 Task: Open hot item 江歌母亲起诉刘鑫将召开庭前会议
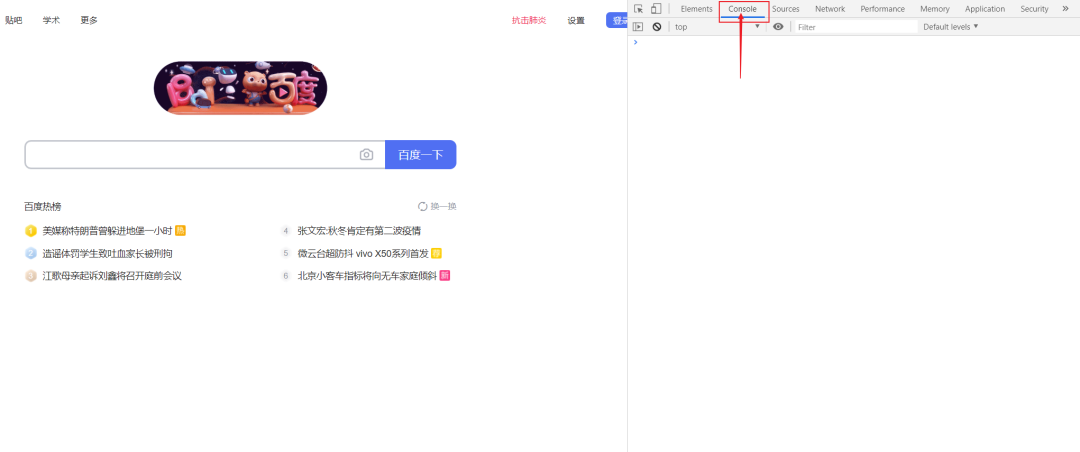[x=112, y=276]
